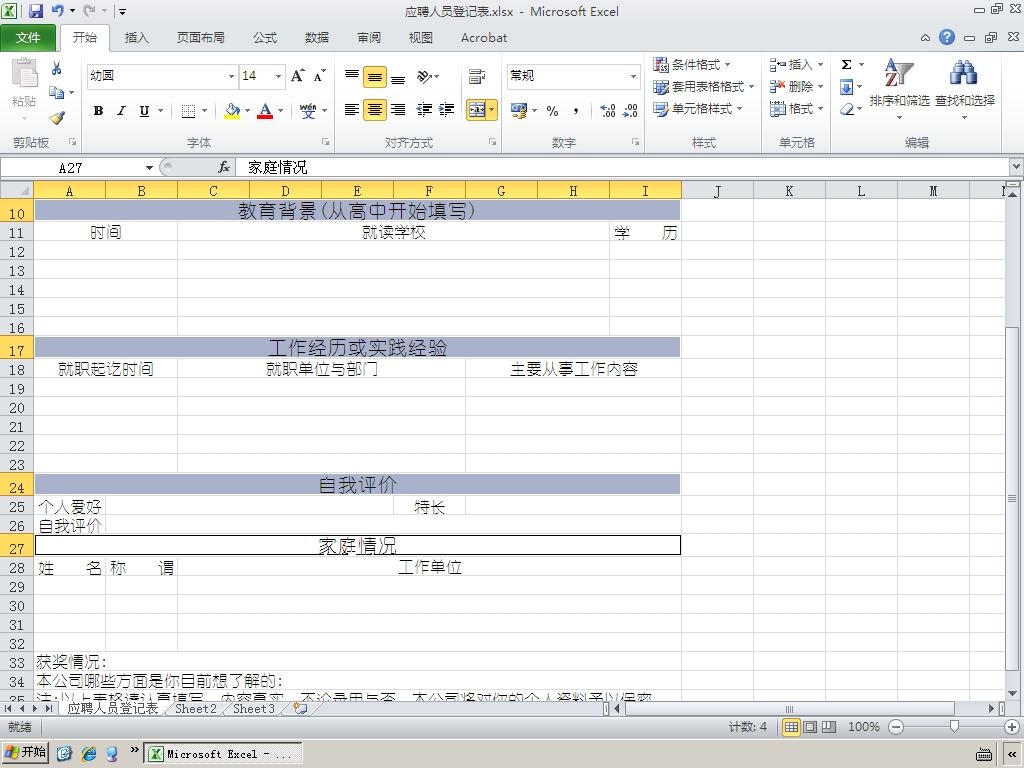Toggle center horizontal alignment
Screen dimensions: 1024x768
[375, 110]
